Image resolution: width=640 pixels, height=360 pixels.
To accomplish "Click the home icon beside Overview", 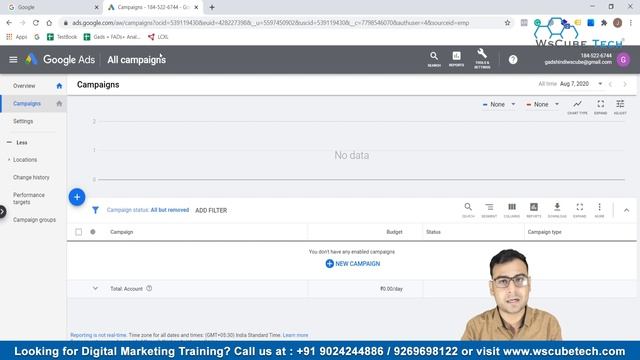I will coord(59,86).
